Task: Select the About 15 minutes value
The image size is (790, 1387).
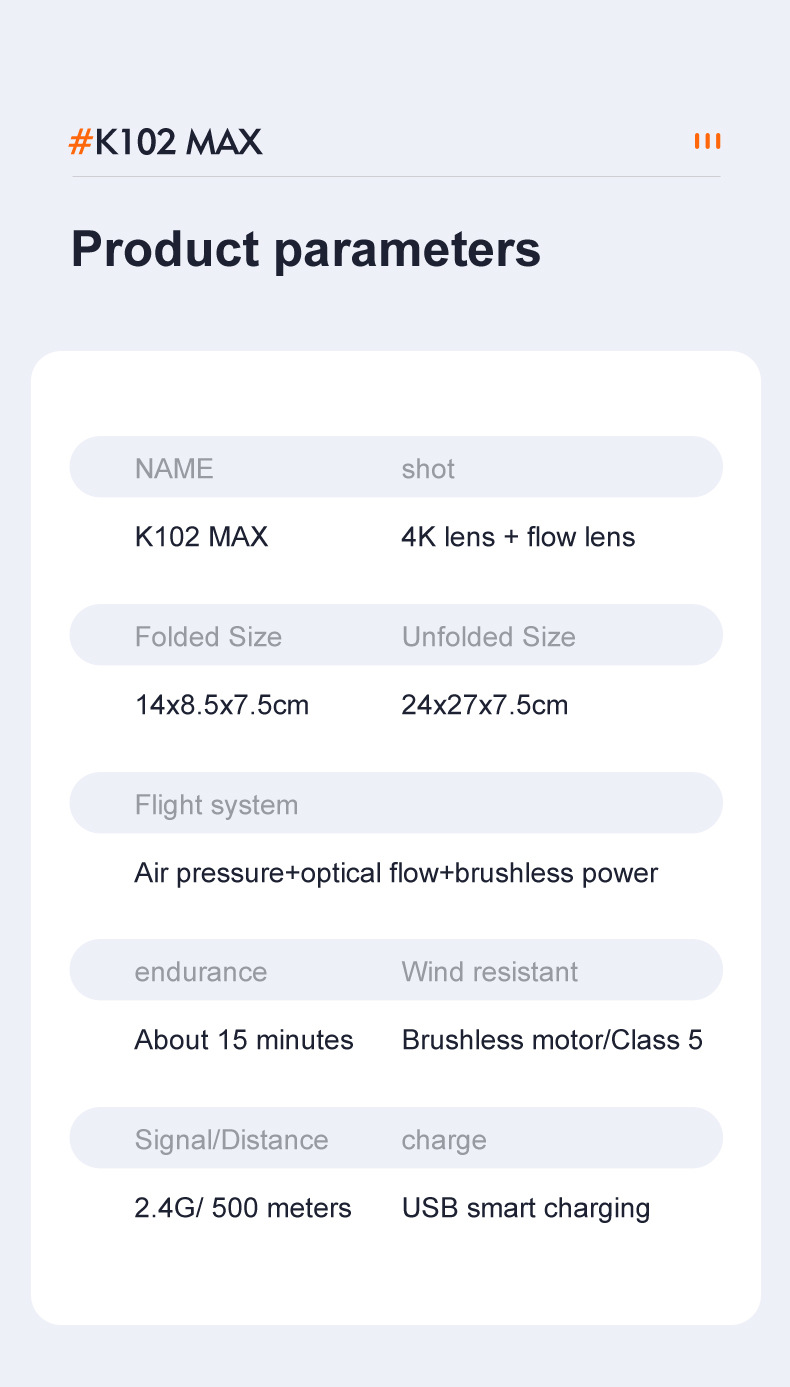Action: [244, 1040]
